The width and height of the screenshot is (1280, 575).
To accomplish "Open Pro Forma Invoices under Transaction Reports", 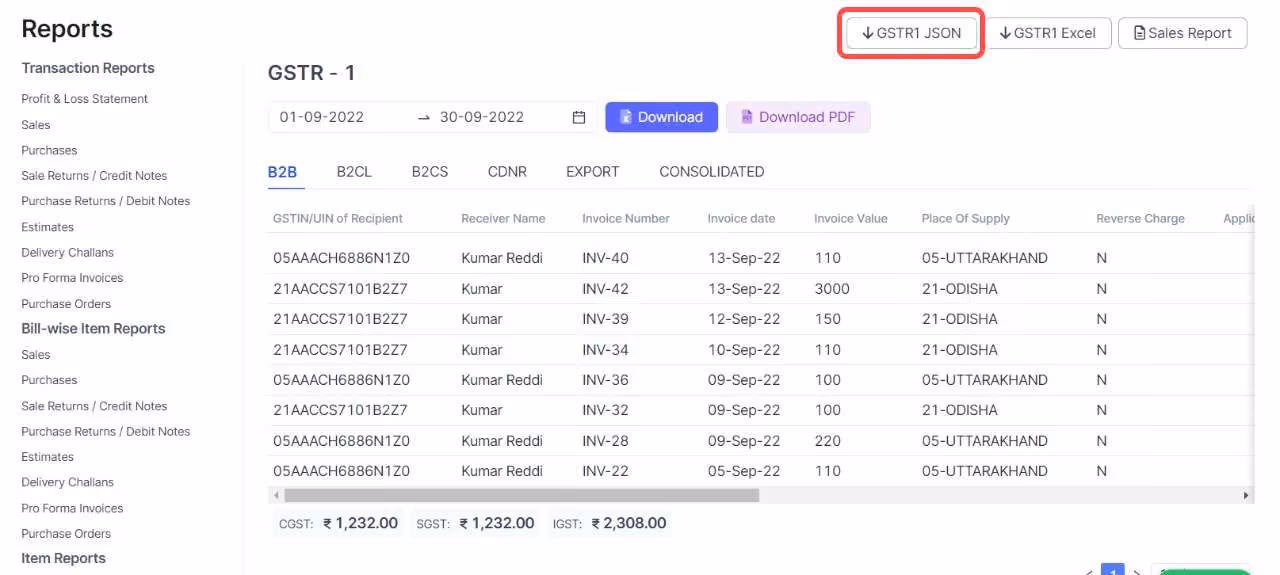I will (x=72, y=278).
